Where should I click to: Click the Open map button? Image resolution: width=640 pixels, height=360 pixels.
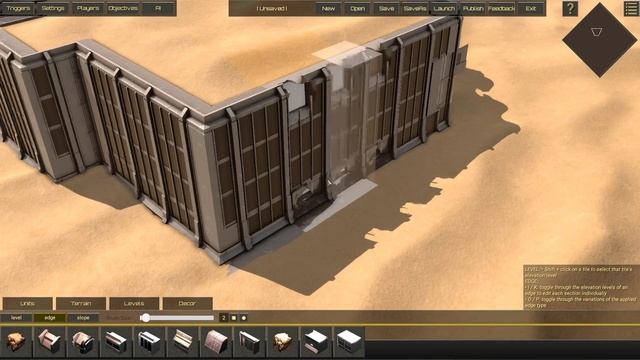[x=358, y=8]
